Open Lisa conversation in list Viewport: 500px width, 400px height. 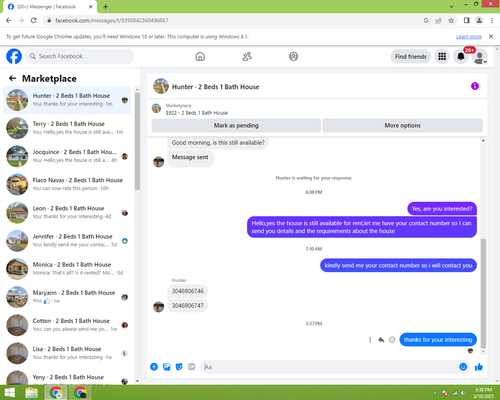[67, 353]
